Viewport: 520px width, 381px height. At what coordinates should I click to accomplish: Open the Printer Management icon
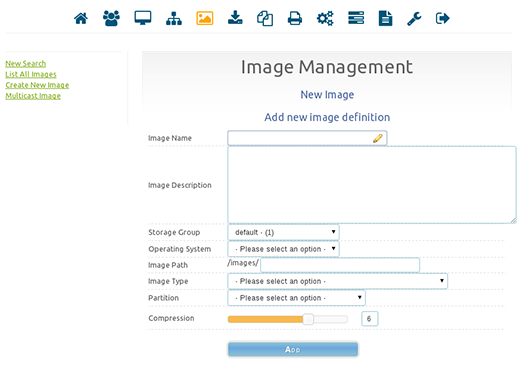point(295,18)
